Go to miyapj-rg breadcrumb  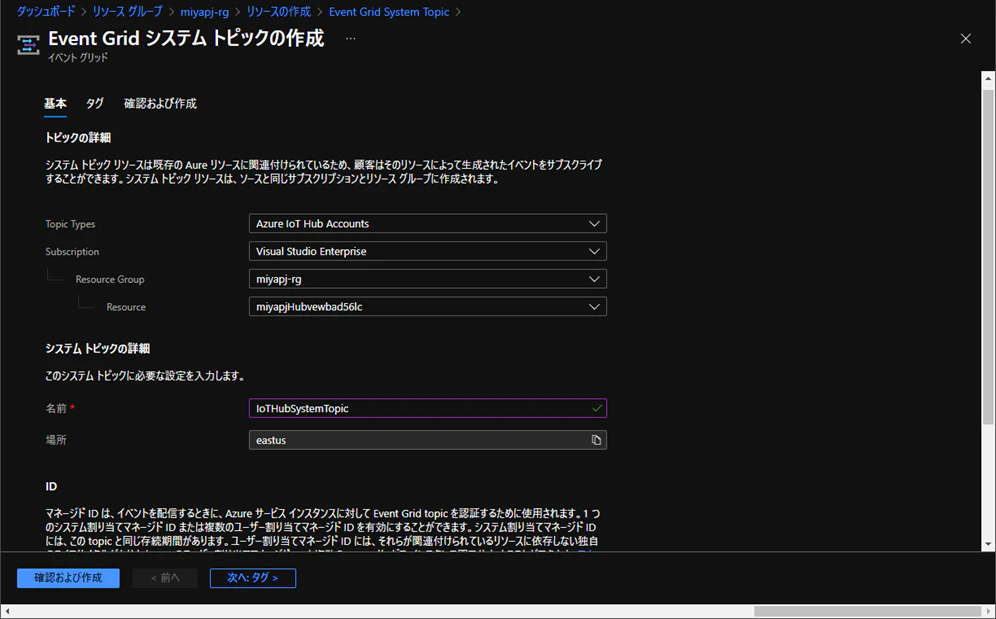pos(205,11)
